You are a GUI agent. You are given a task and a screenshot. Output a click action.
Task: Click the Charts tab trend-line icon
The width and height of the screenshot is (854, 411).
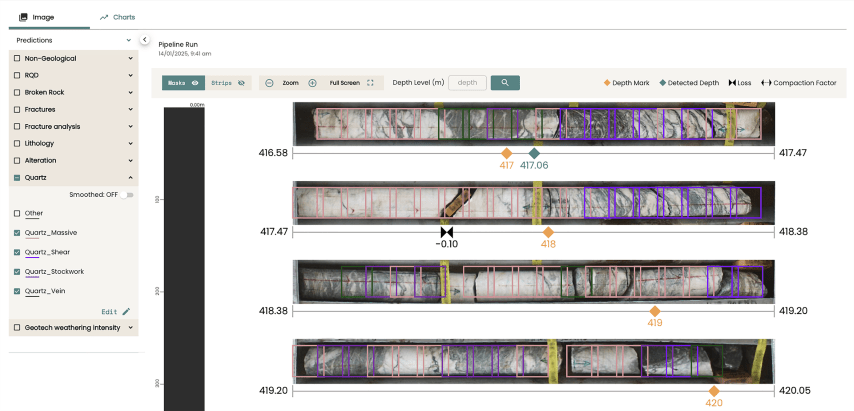[x=104, y=17]
